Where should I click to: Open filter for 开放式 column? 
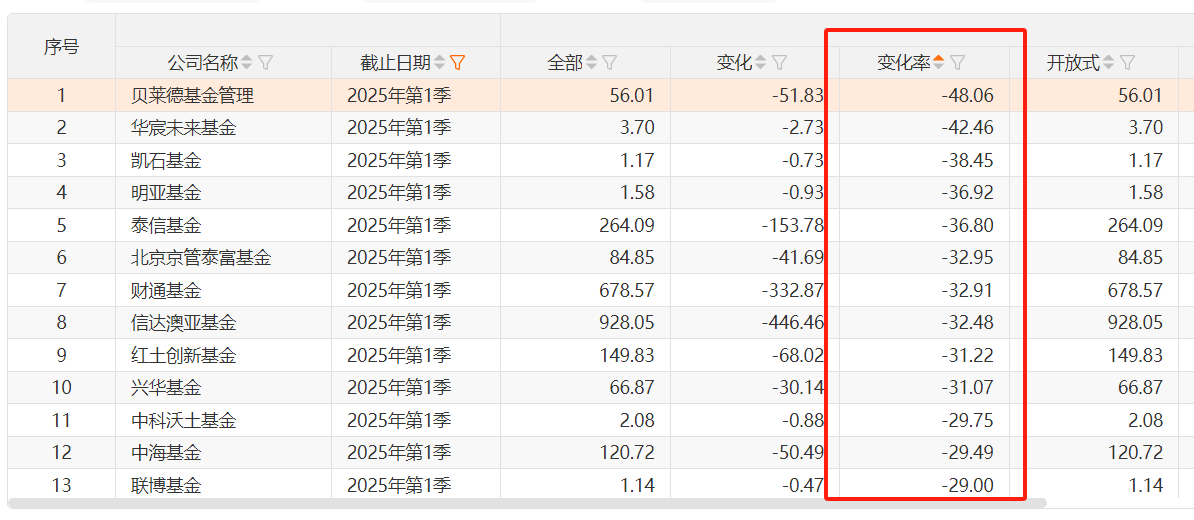tap(1128, 63)
